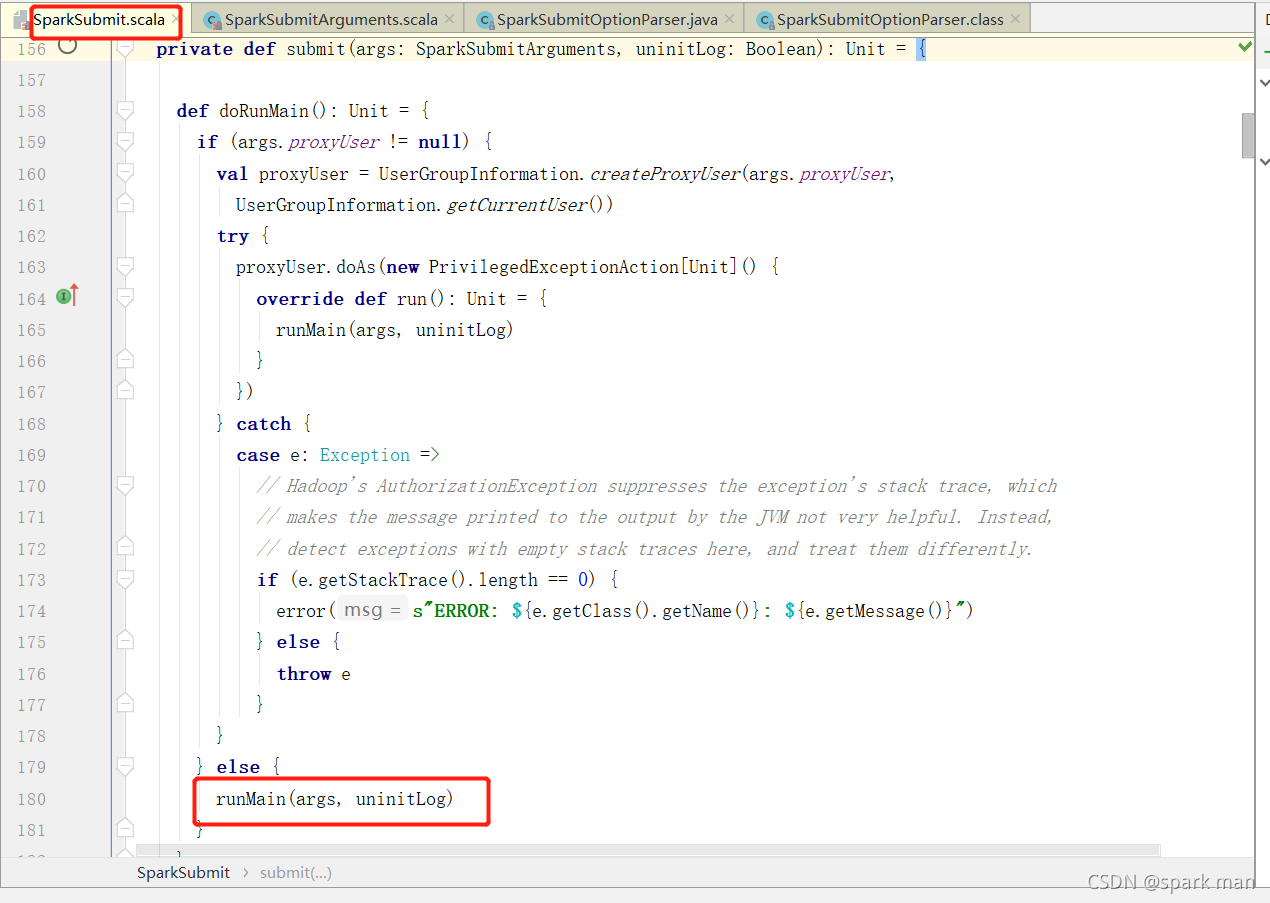The image size is (1270, 903).
Task: Collapse doRunMain fold marker on line 158
Action: (125, 110)
